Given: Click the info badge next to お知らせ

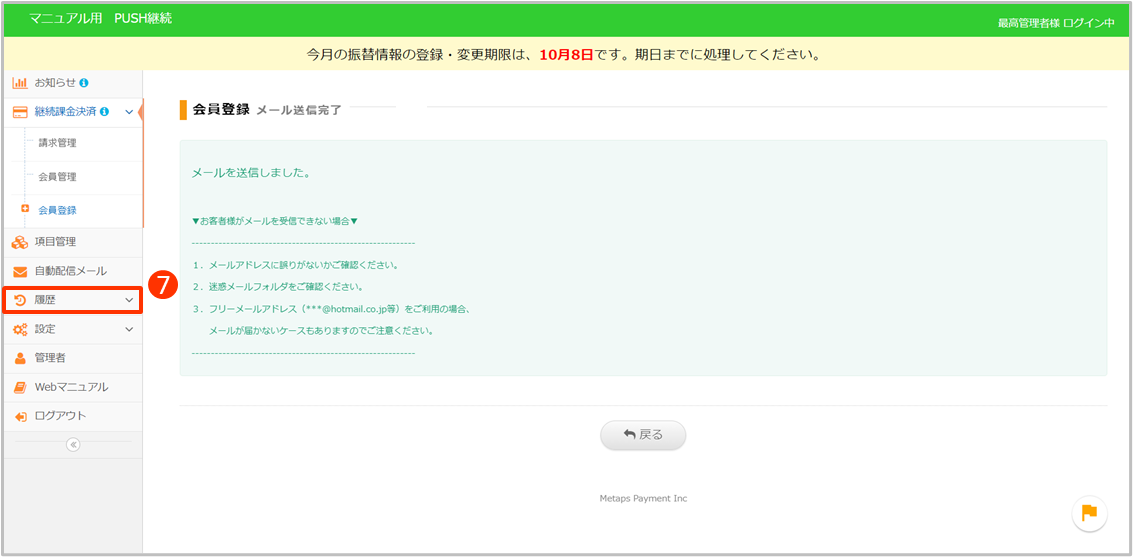Looking at the screenshot, I should tap(84, 83).
